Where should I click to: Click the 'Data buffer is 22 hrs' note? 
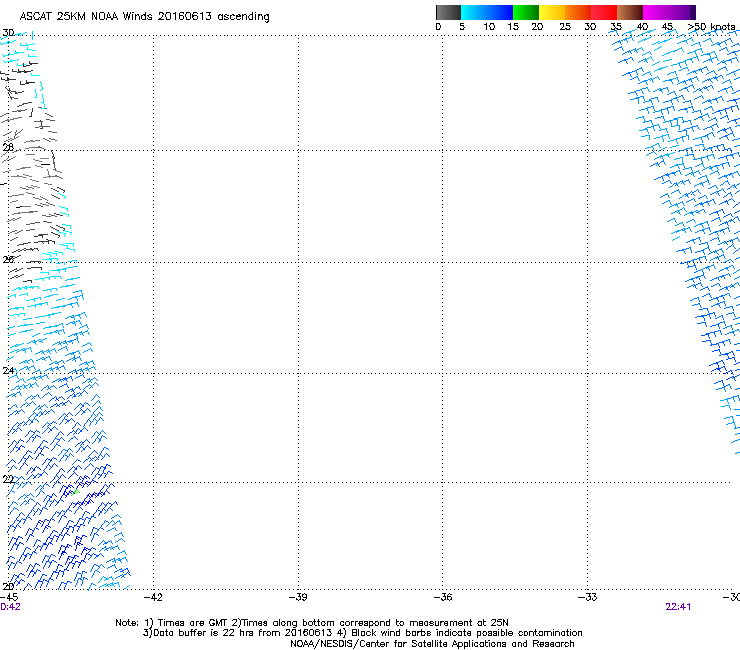(x=362, y=633)
